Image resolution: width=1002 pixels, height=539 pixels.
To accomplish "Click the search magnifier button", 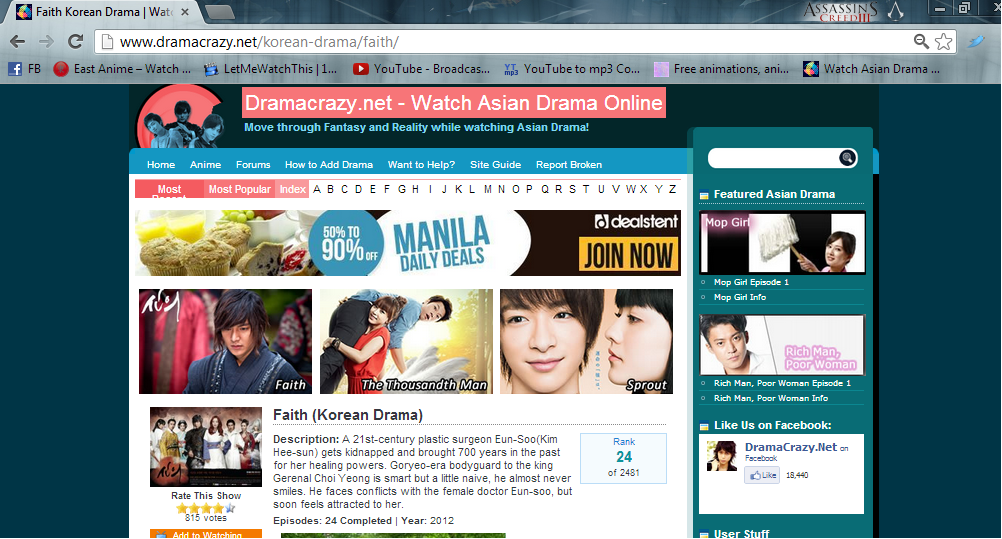I will pyautogui.click(x=847, y=158).
